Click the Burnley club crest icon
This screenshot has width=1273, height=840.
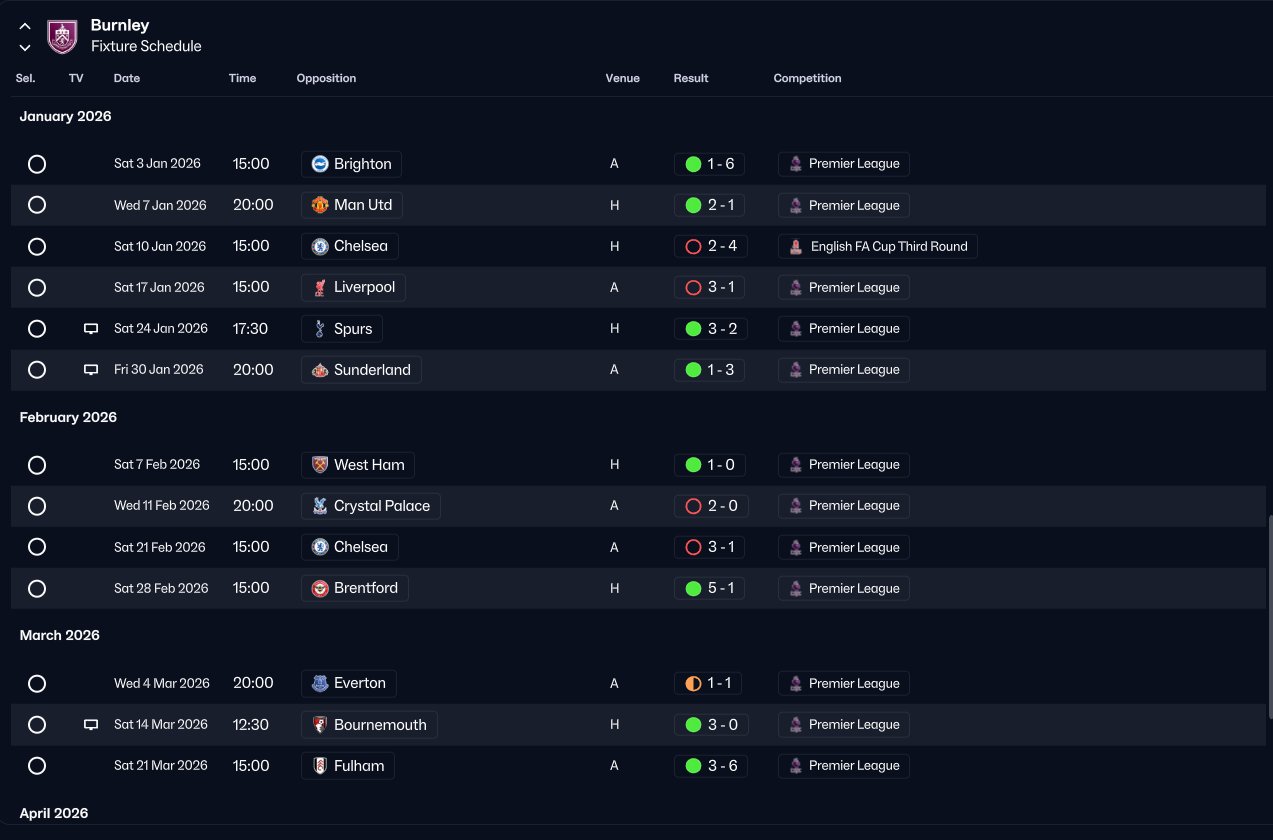pos(62,36)
